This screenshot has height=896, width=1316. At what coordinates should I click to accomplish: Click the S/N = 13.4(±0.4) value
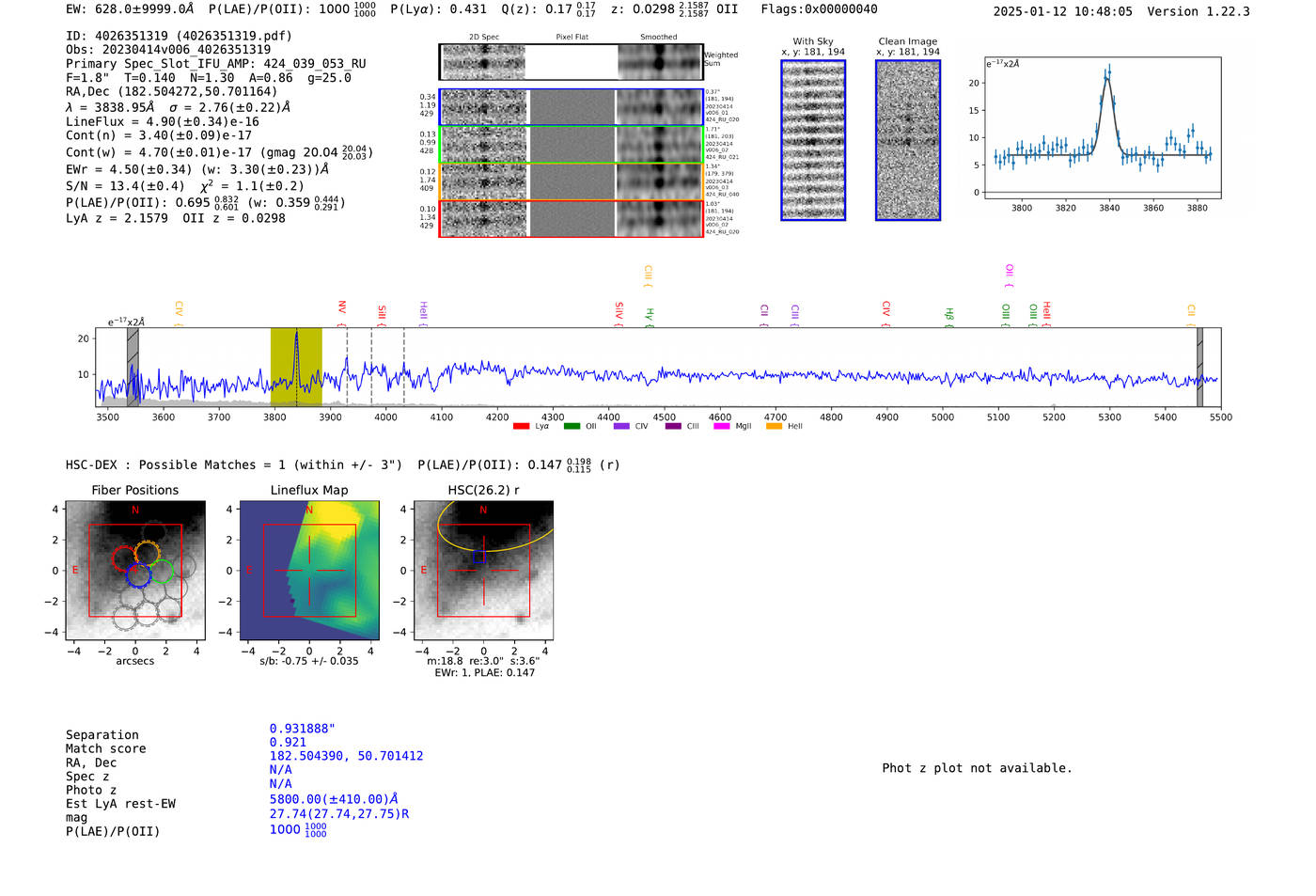tap(126, 186)
